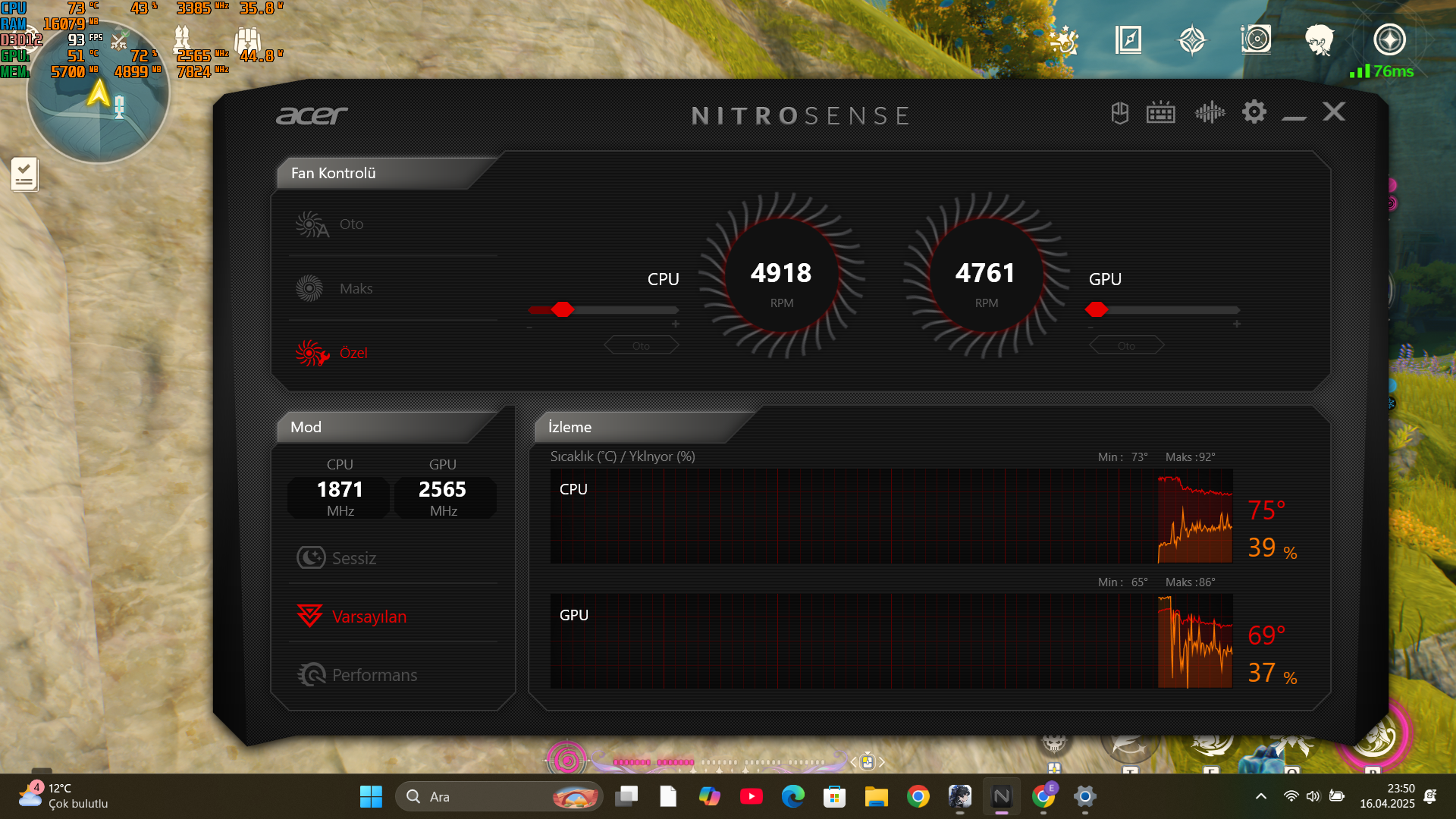The width and height of the screenshot is (1456, 819).
Task: Decrease CPU fan speed with minus sign
Action: point(529,327)
